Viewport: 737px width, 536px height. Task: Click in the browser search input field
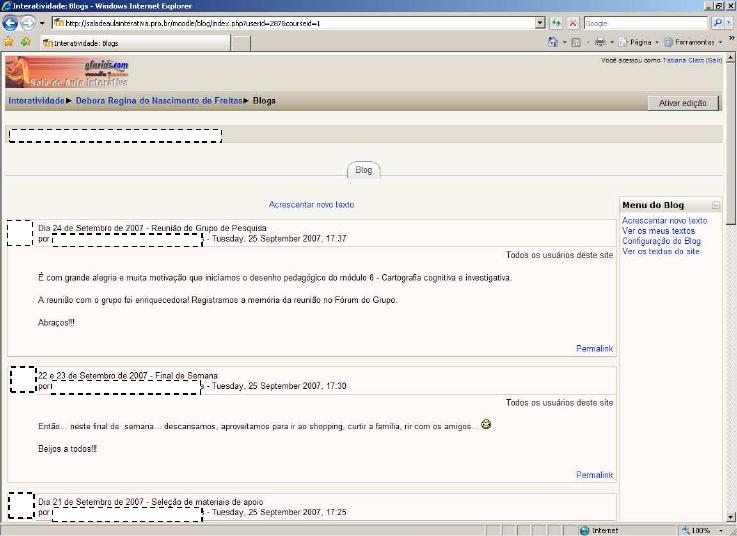click(x=642, y=22)
